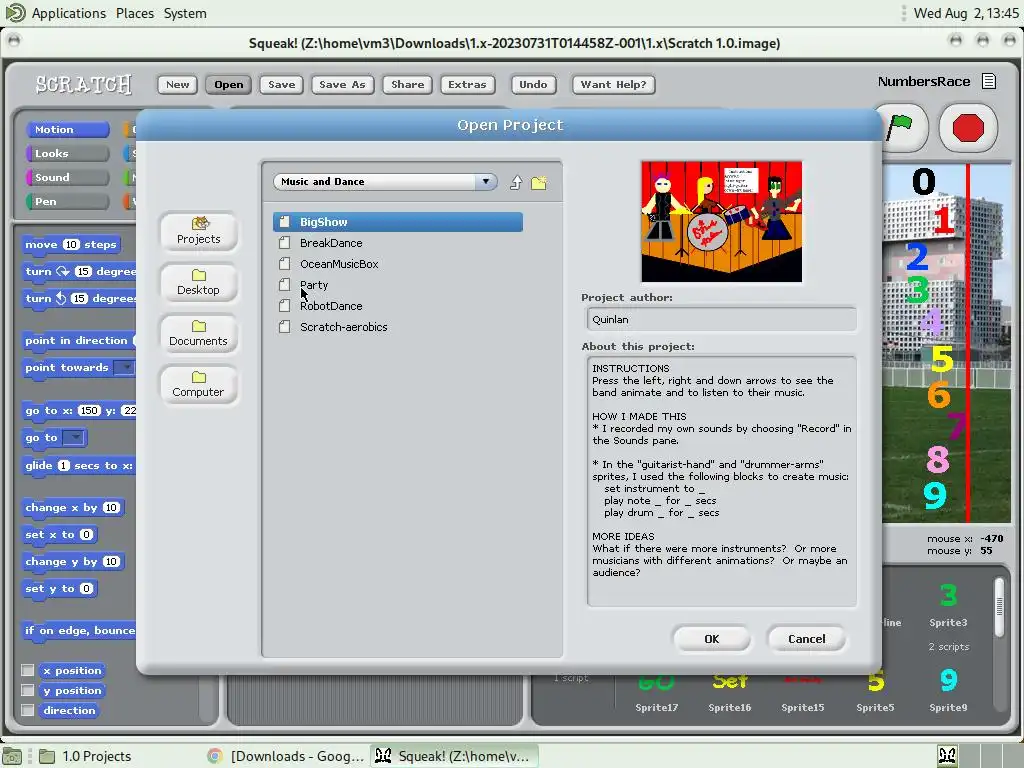Click the move 10 steps block
The height and width of the screenshot is (768, 1024).
[71, 245]
